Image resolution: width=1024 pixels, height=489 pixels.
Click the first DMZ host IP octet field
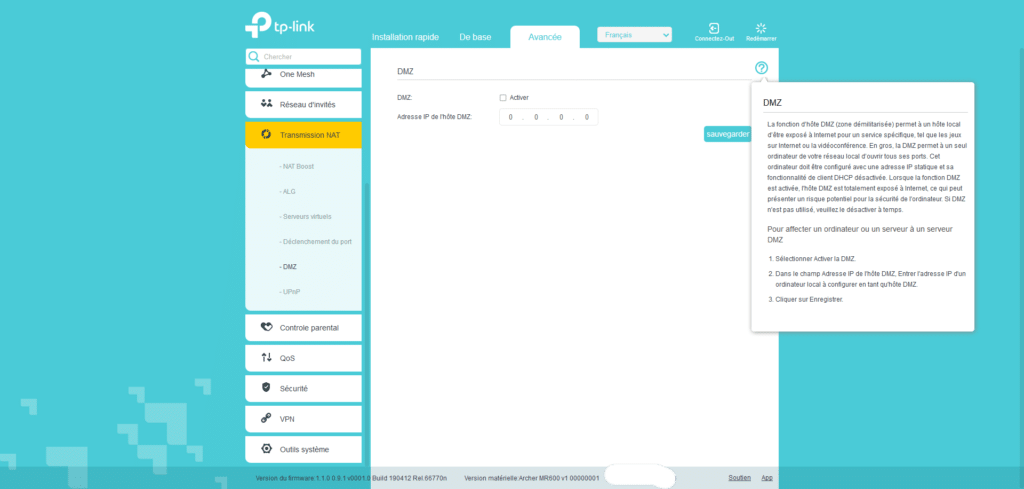(x=511, y=117)
